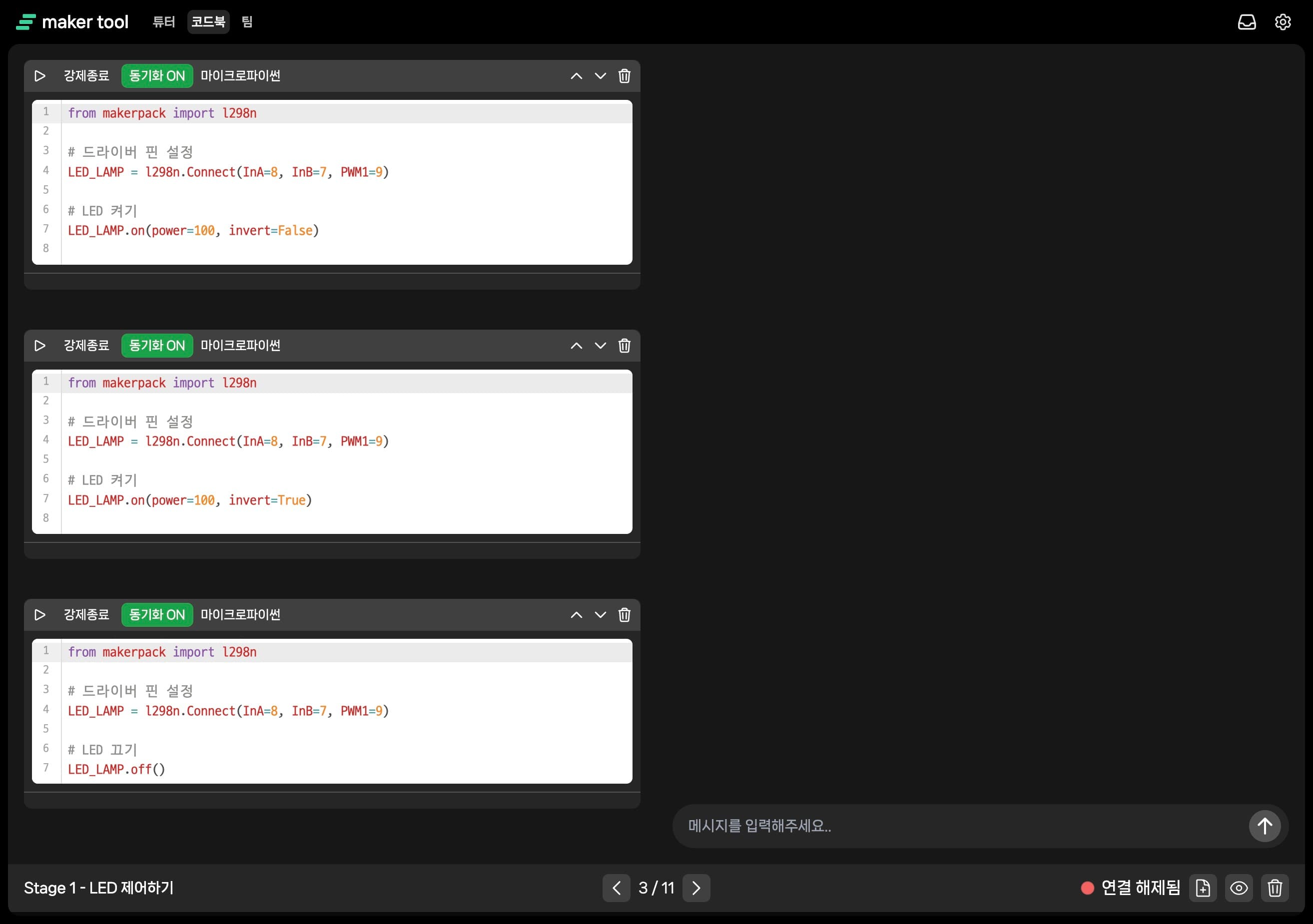Open settings gear in top bar
Image resolution: width=1313 pixels, height=924 pixels.
[x=1283, y=22]
